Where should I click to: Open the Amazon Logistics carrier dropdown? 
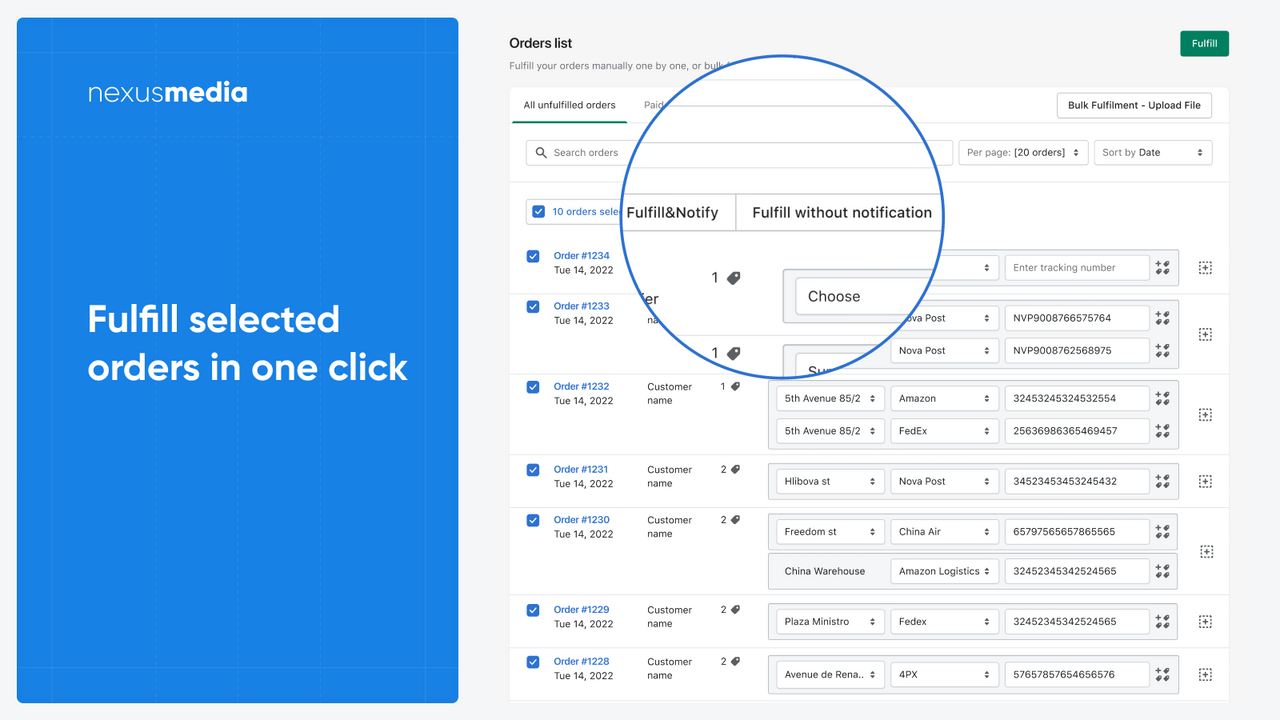(x=945, y=571)
